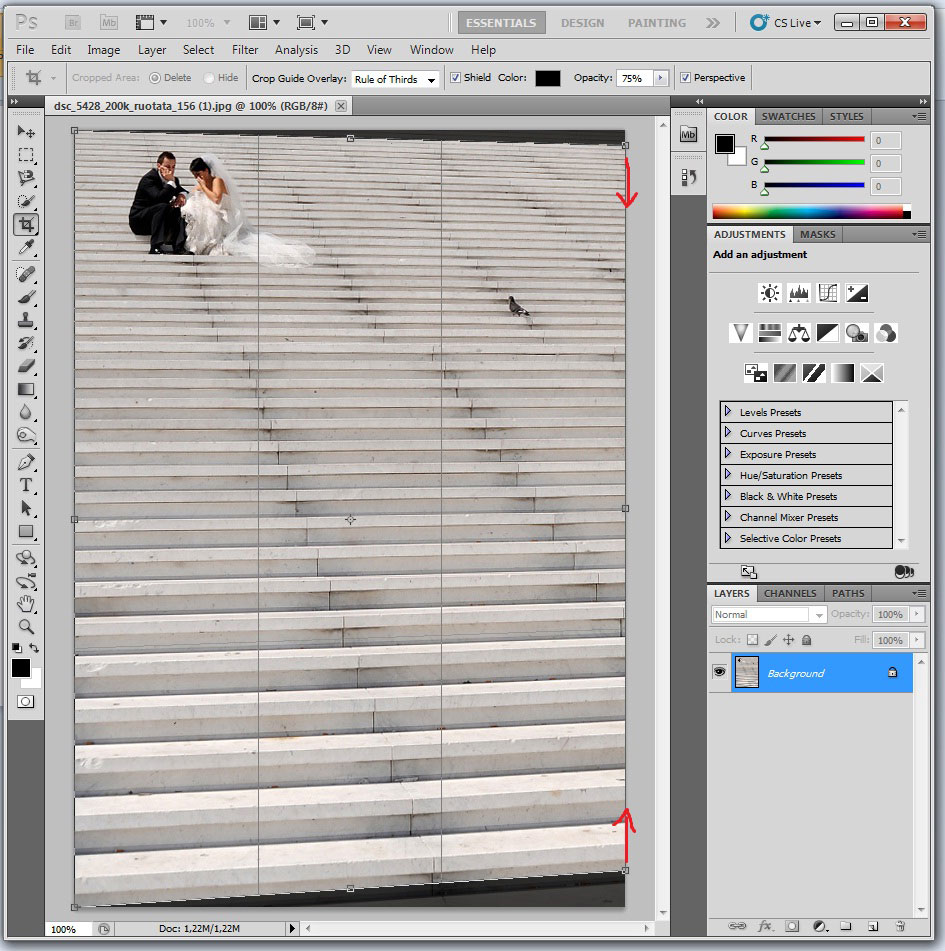
Task: Expand the Levels Presets list
Action: pyautogui.click(x=728, y=412)
